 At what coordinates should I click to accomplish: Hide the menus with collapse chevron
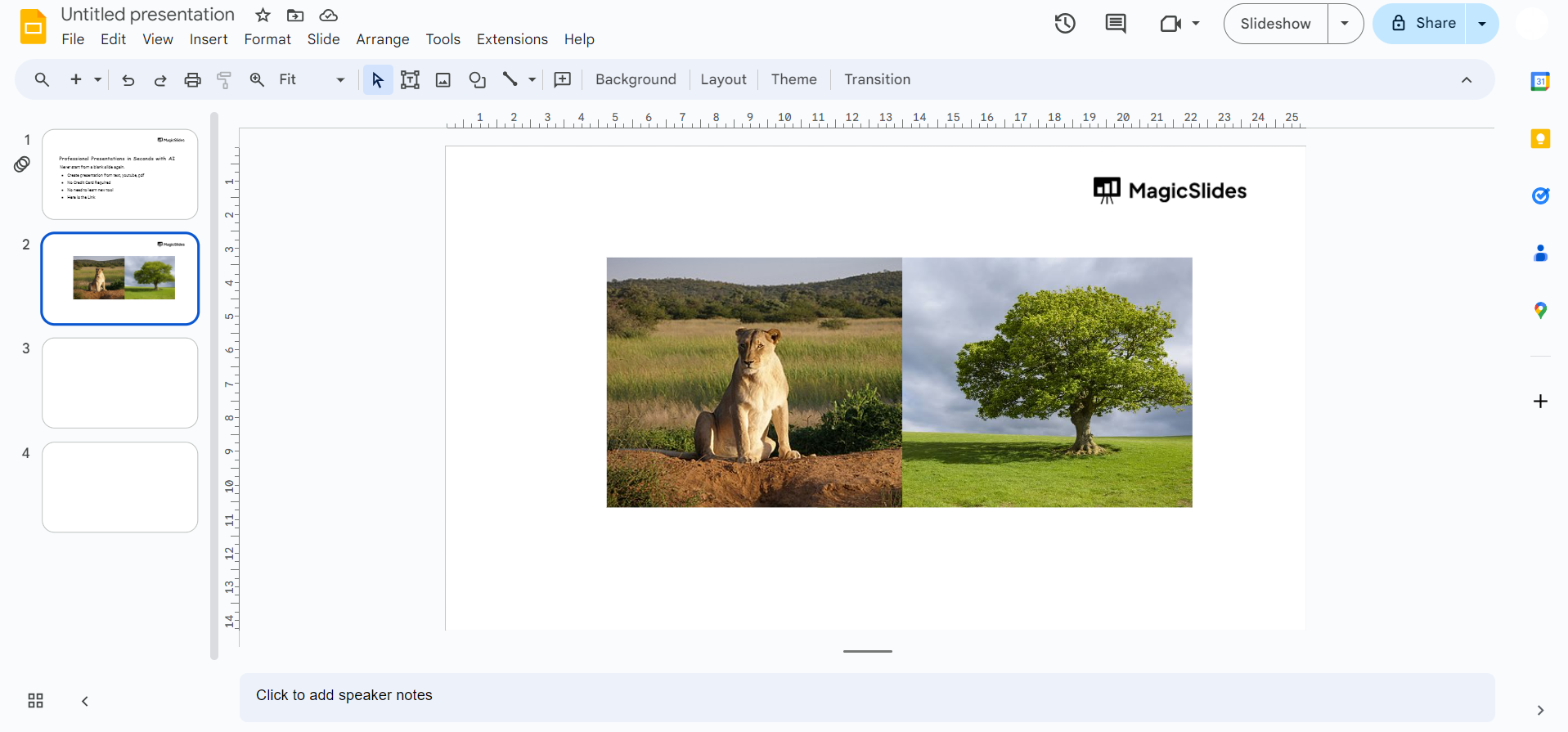1466,80
